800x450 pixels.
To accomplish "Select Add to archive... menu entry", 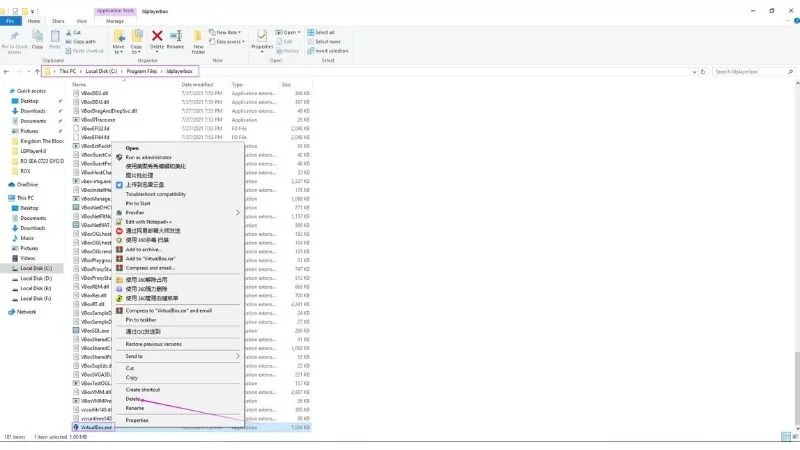I will 143,249.
